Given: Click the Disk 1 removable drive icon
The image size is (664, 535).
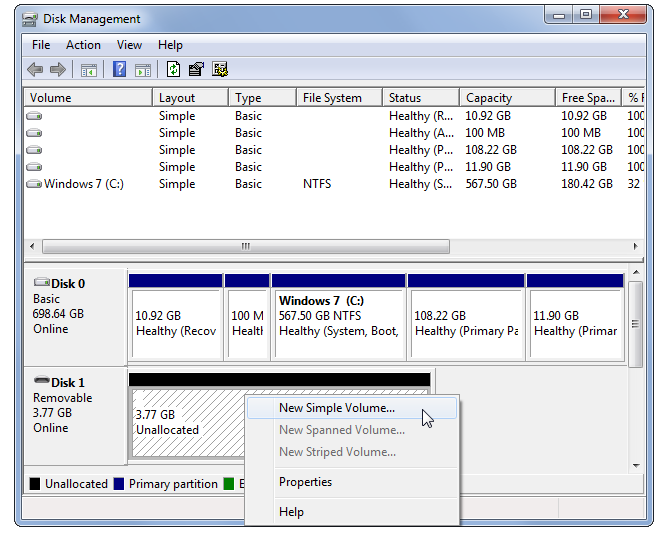Looking at the screenshot, I should (42, 380).
